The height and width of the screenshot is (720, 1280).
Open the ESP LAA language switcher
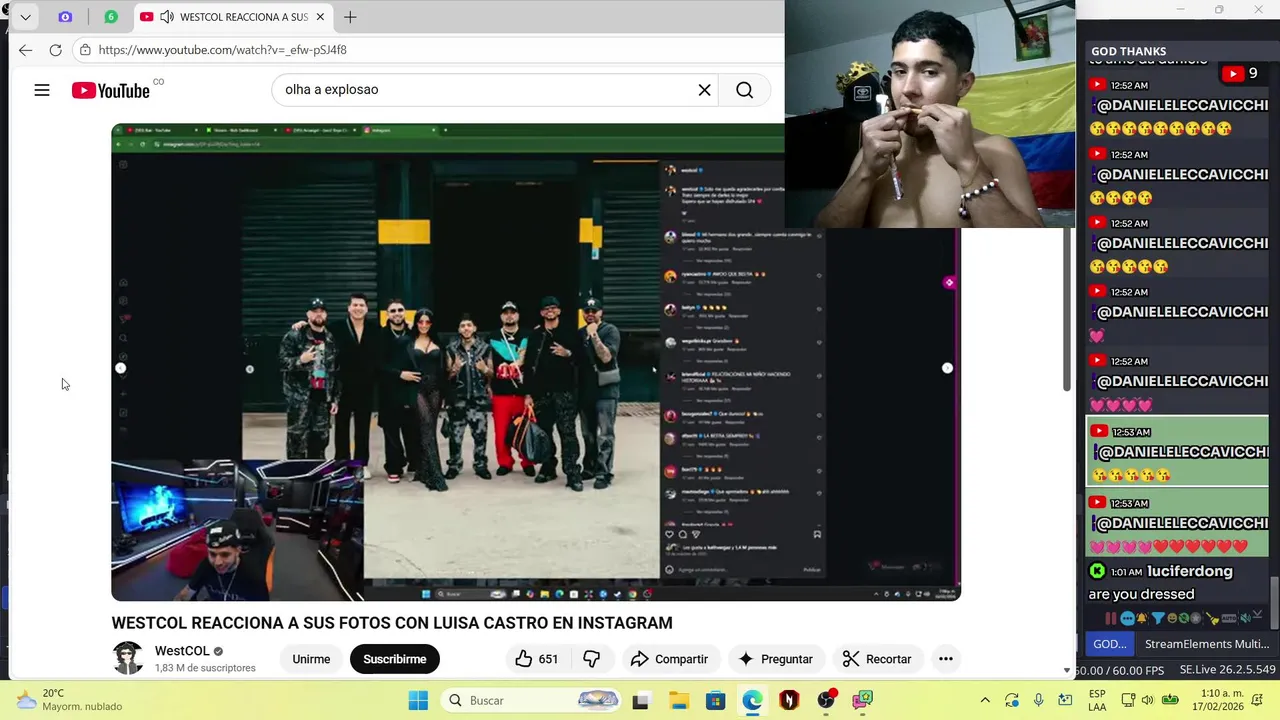click(x=1097, y=700)
